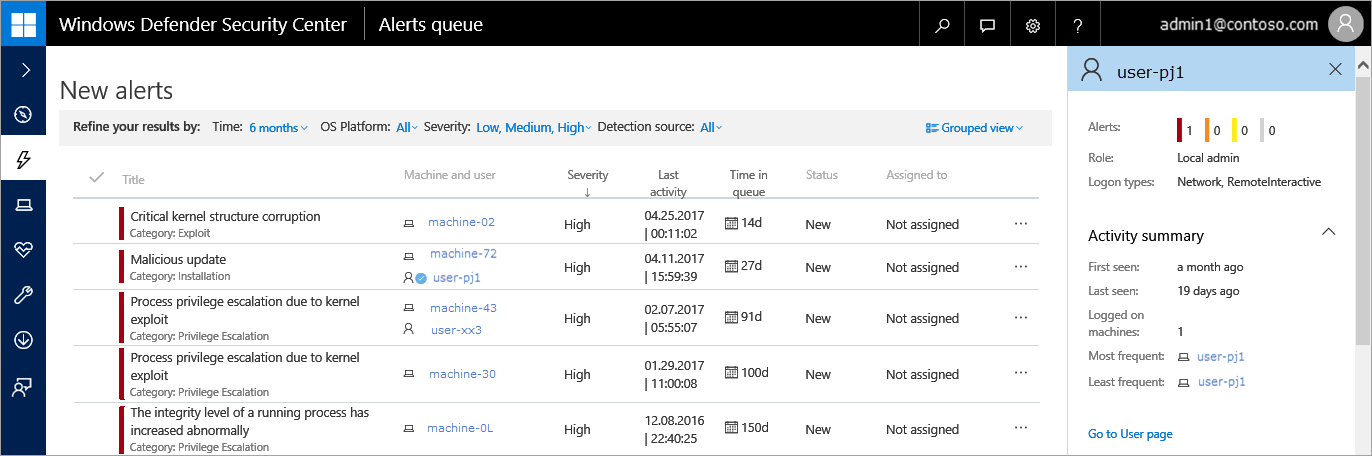Close the user-pj1 details panel
1372x456 pixels.
(1335, 69)
